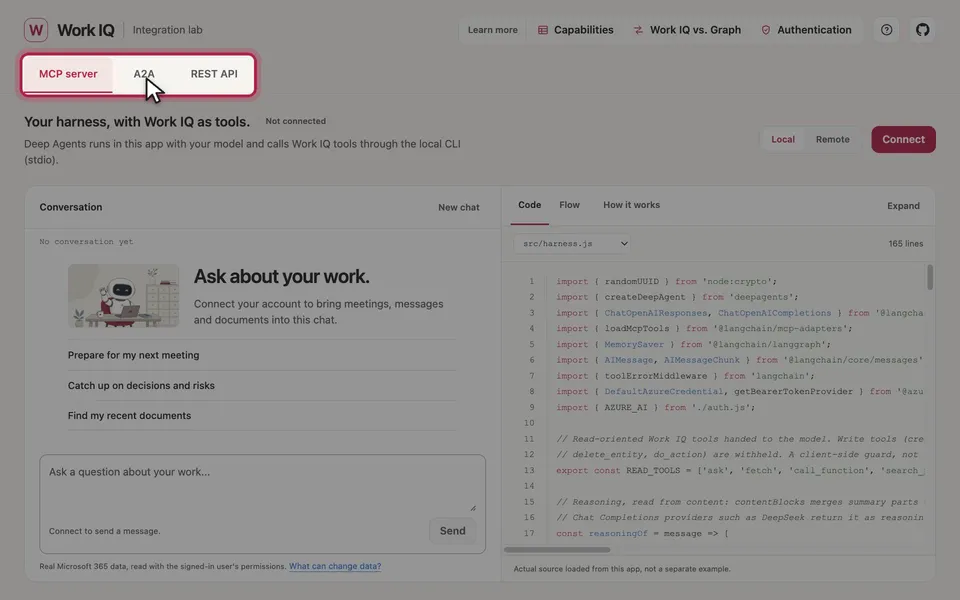
Task: Click Actual source loaded footer note
Action: 621,569
